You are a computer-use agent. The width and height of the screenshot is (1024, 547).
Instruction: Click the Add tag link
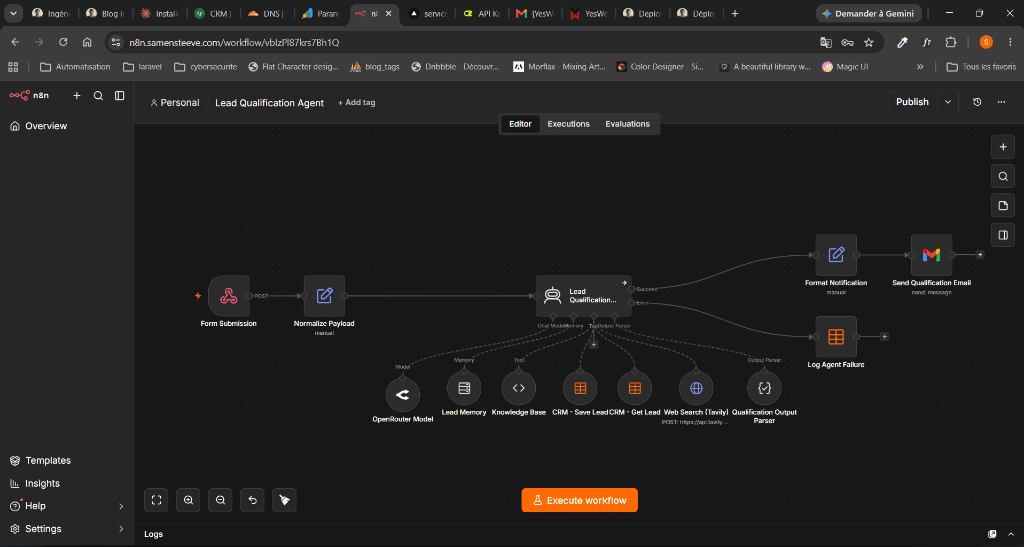pos(357,102)
